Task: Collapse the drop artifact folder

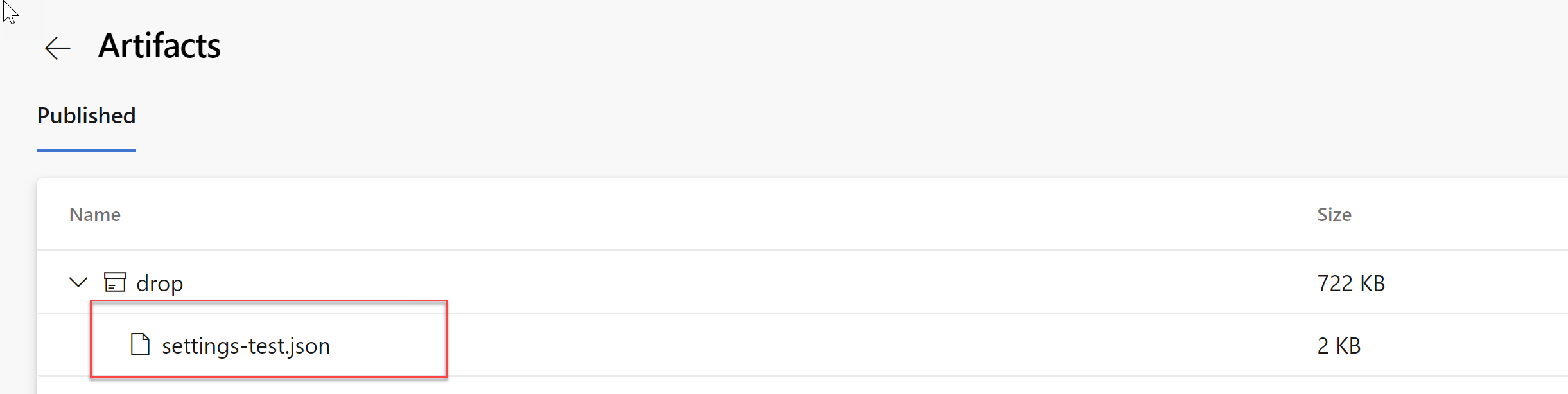Action: click(x=78, y=282)
